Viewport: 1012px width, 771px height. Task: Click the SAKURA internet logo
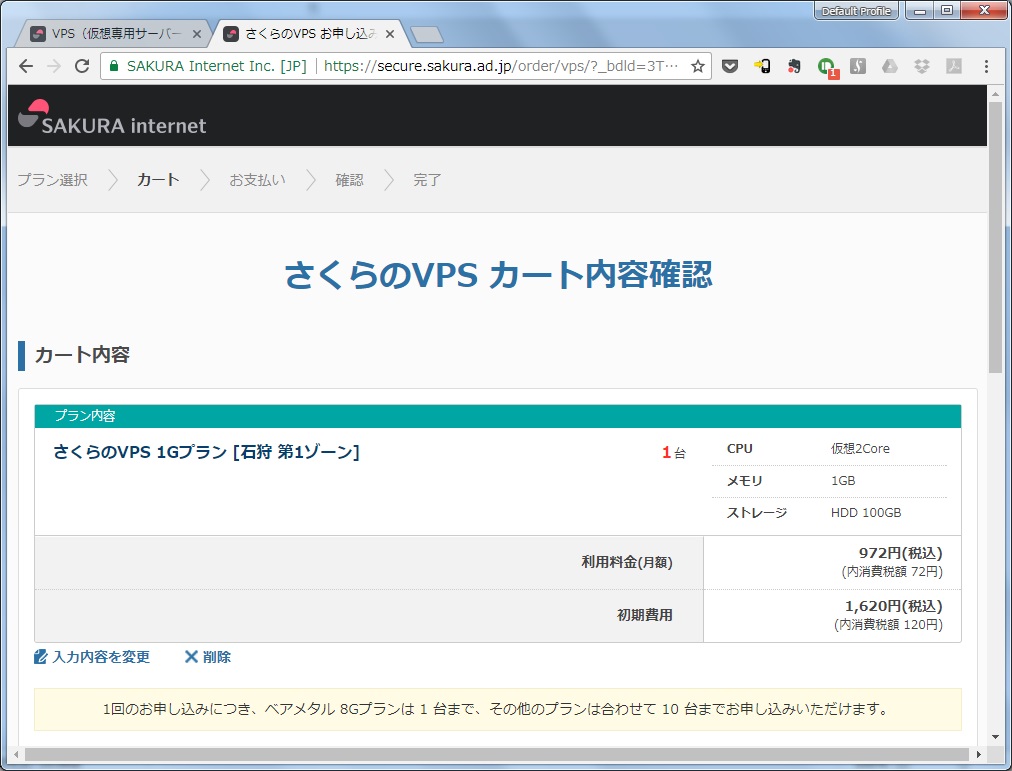112,117
